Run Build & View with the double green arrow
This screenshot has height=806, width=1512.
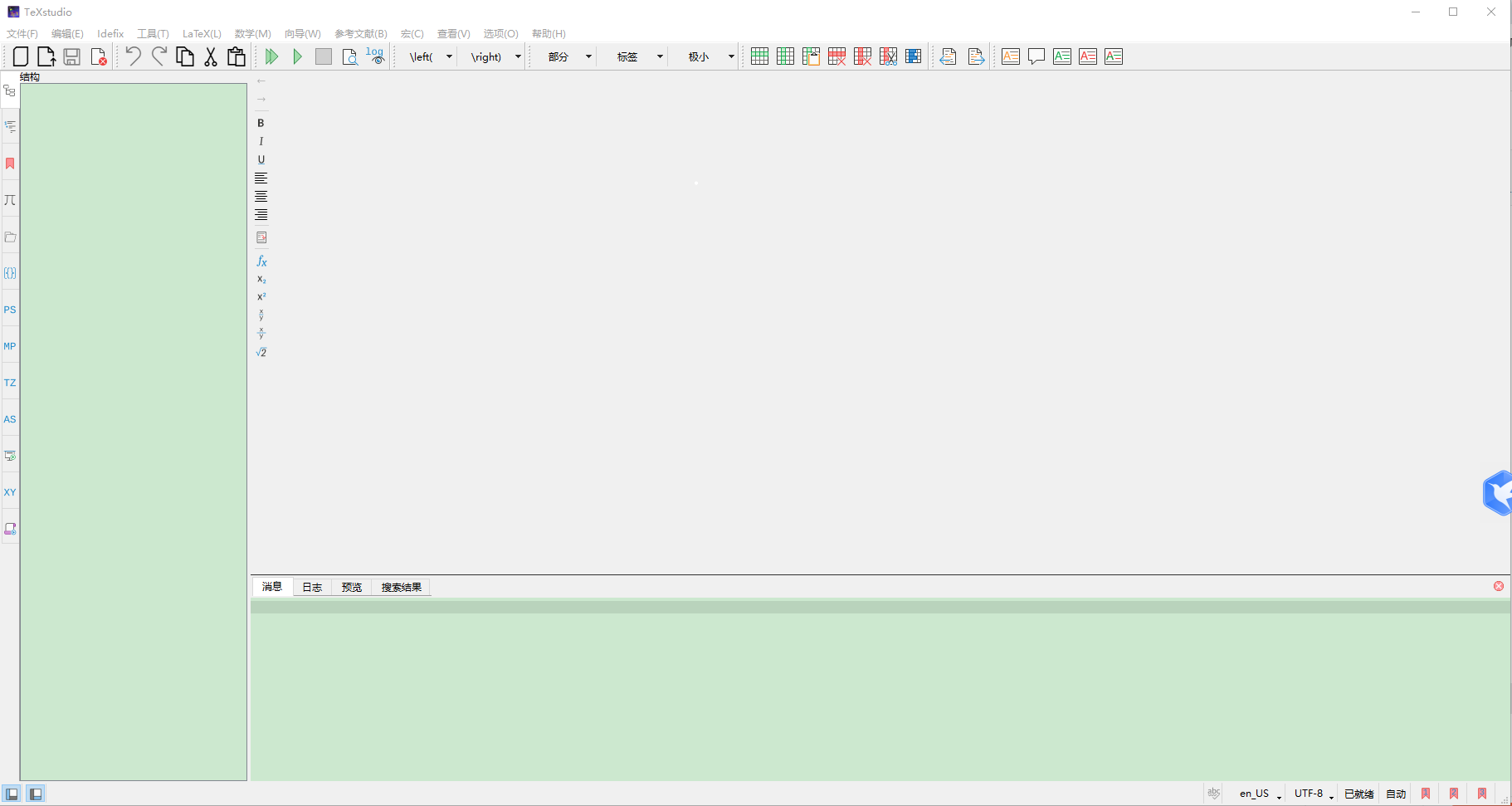pos(271,56)
